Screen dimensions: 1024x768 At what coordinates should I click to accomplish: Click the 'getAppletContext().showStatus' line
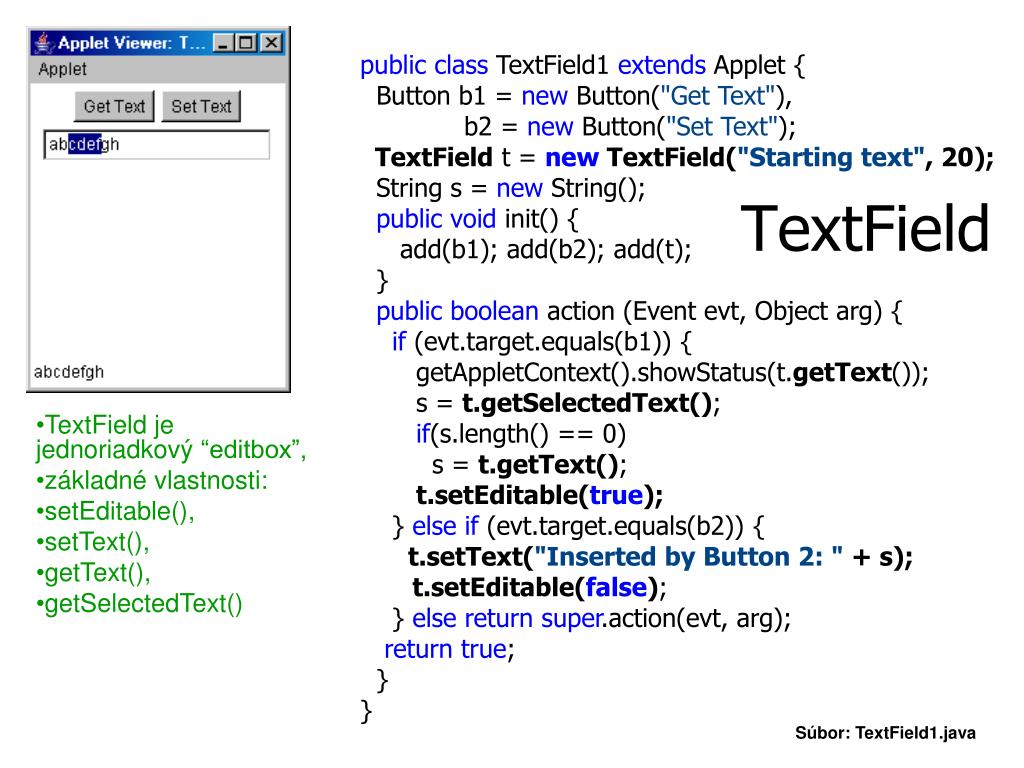(672, 372)
